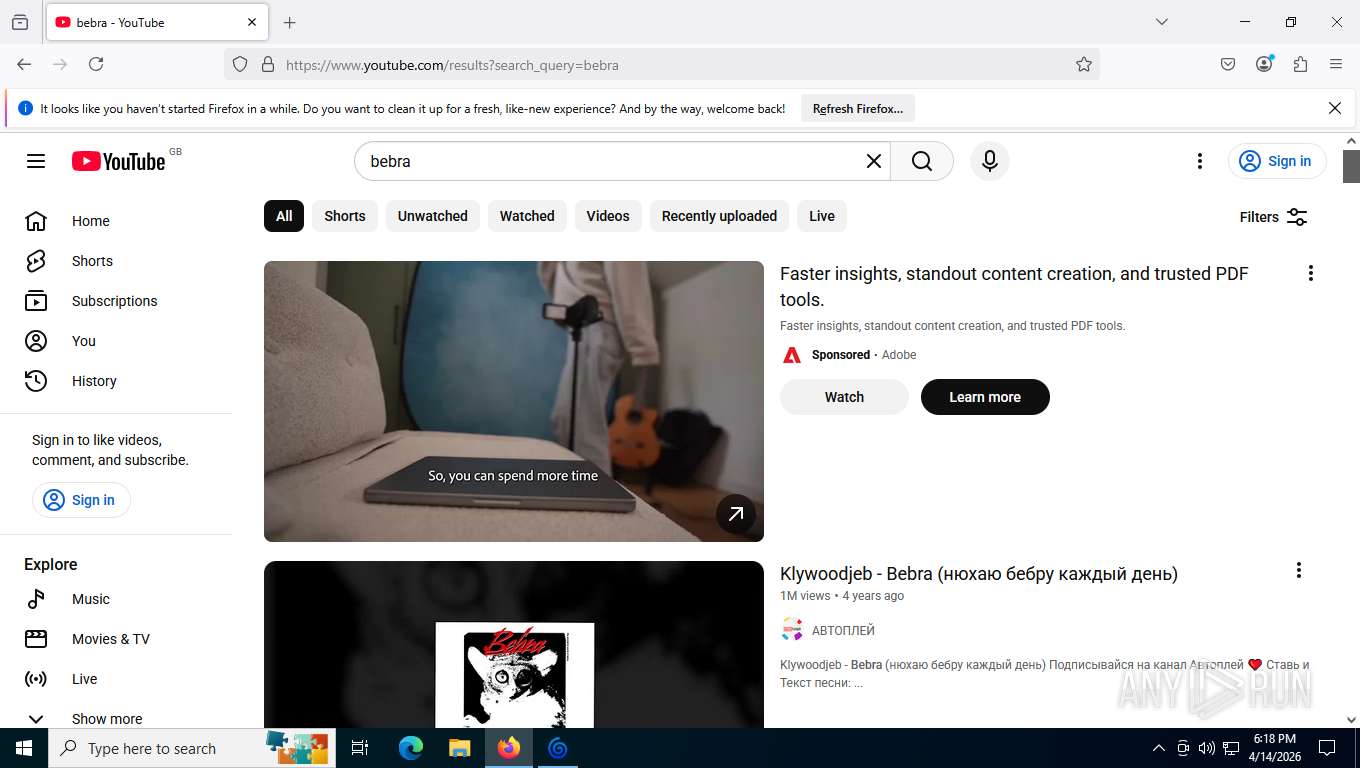The image size is (1360, 768).
Task: Select the Shorts filter chip
Action: 345,216
